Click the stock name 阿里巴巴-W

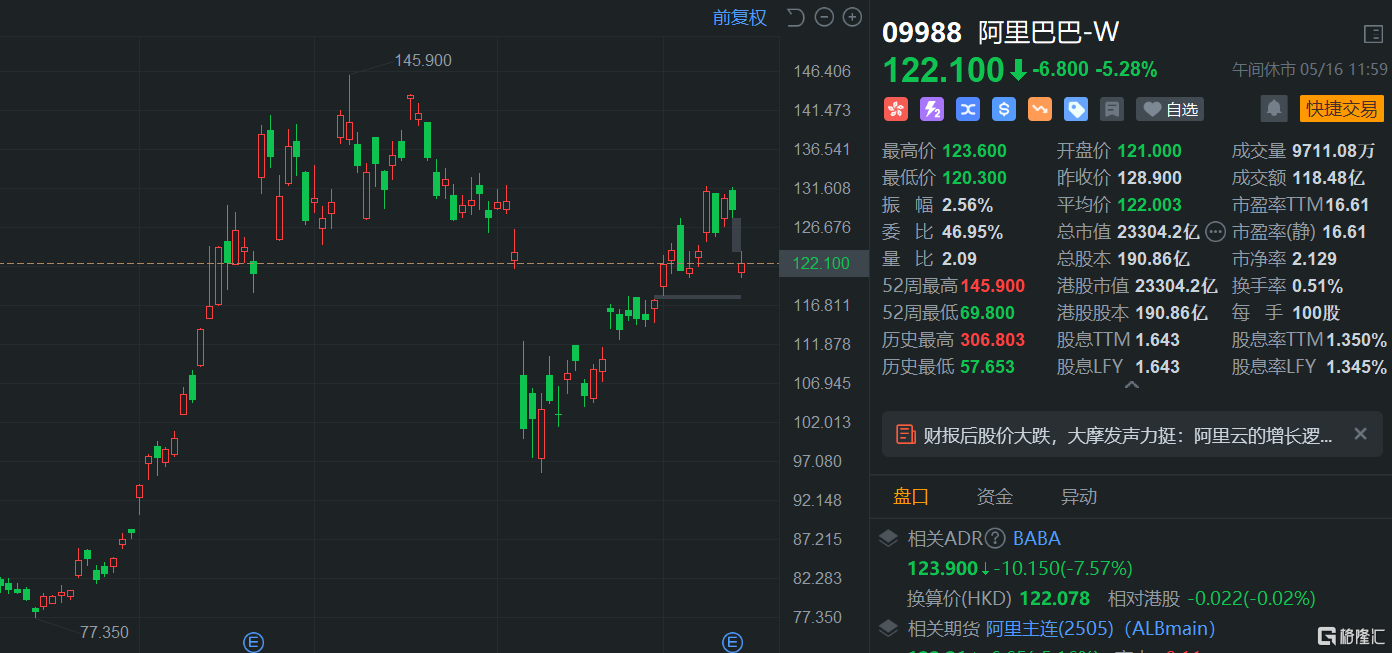tap(1048, 33)
